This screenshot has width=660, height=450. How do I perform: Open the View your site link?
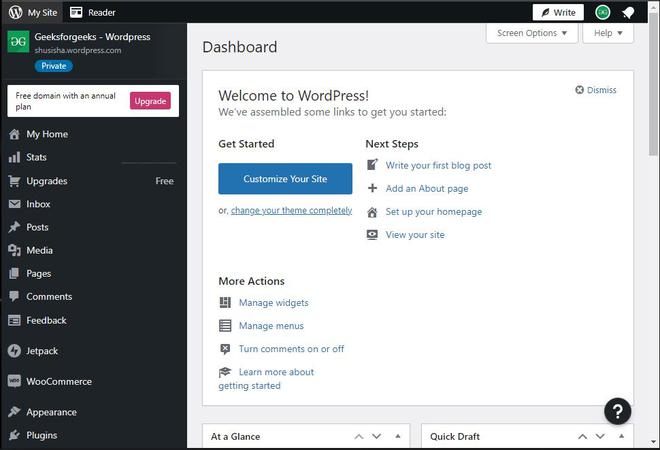tap(415, 235)
